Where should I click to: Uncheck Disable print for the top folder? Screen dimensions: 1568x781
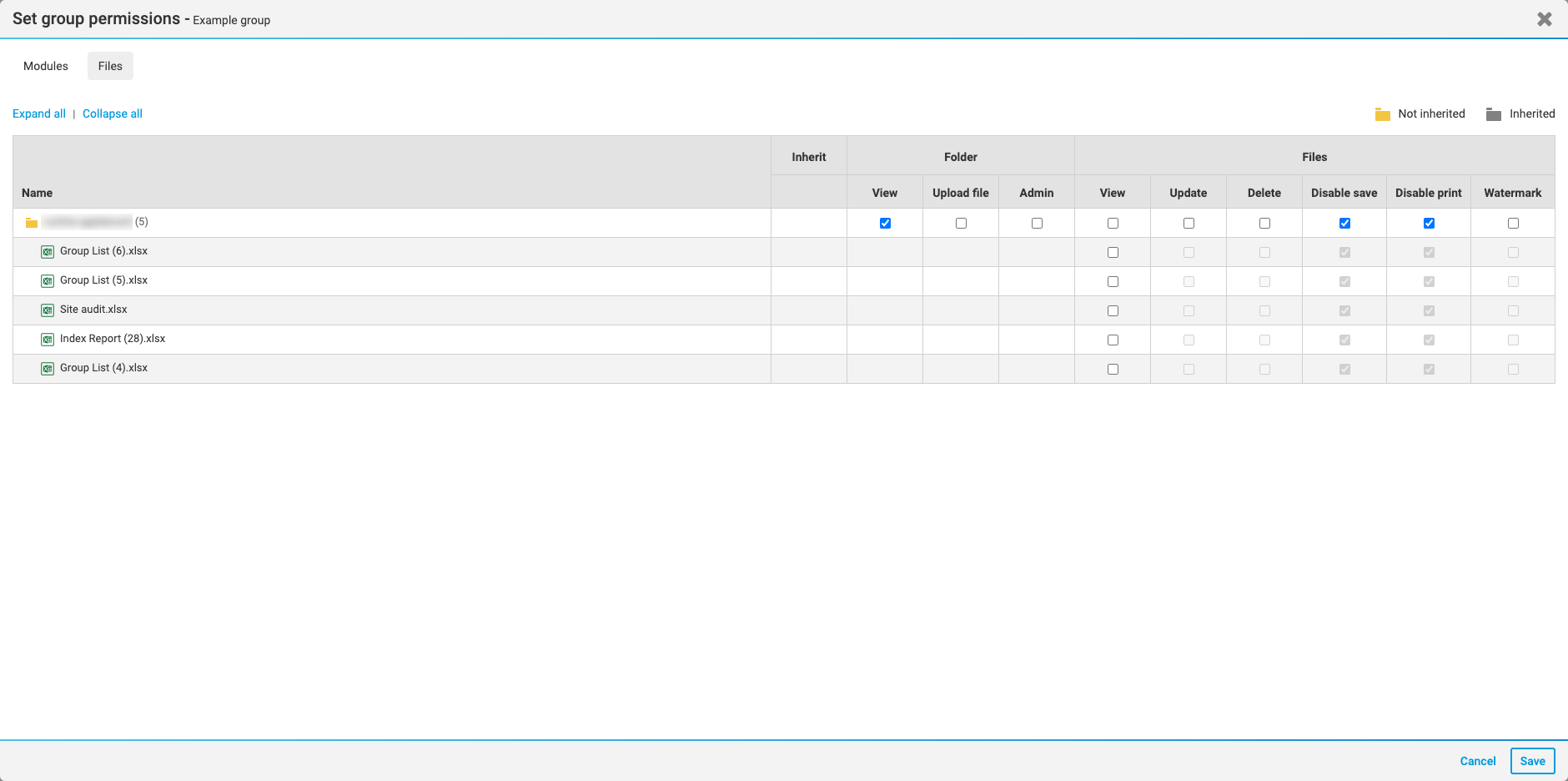pos(1429,223)
